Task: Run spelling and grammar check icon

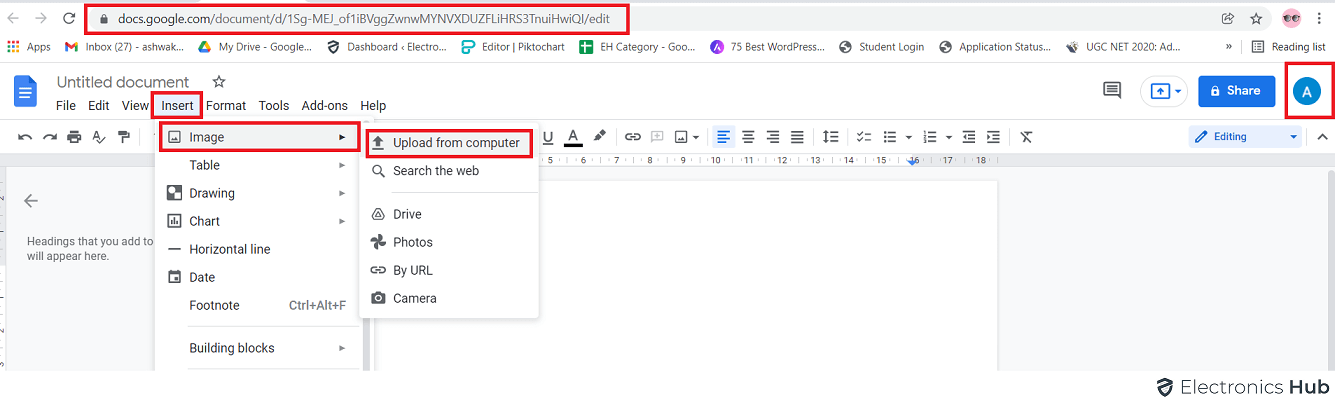Action: click(x=99, y=137)
